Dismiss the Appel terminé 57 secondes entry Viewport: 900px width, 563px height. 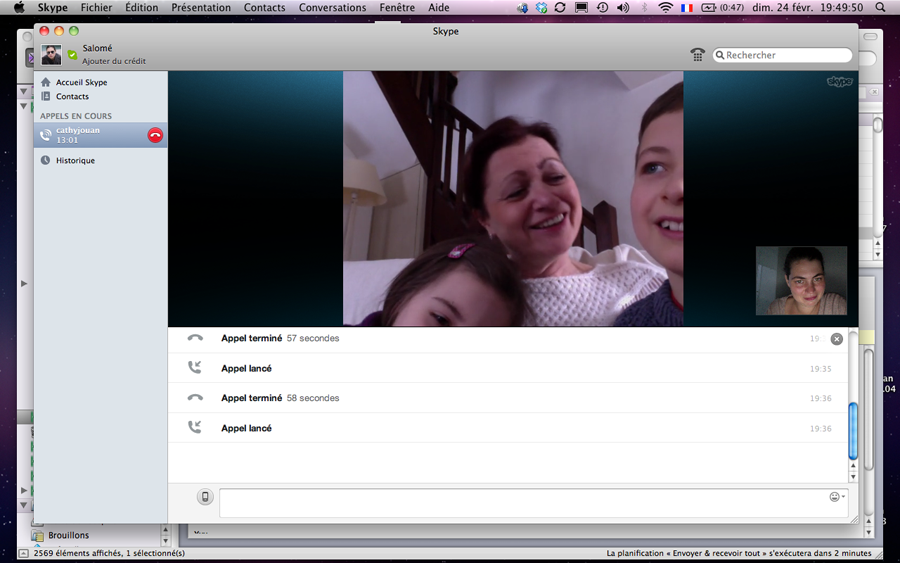pyautogui.click(x=836, y=339)
